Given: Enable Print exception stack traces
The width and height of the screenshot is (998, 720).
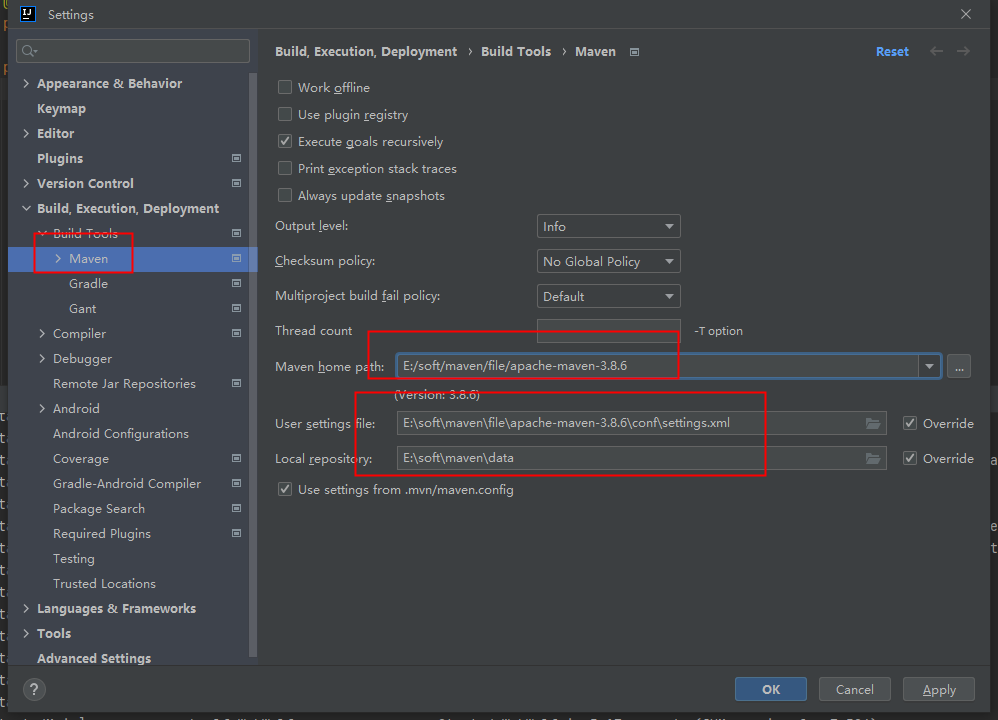Looking at the screenshot, I should tap(285, 169).
